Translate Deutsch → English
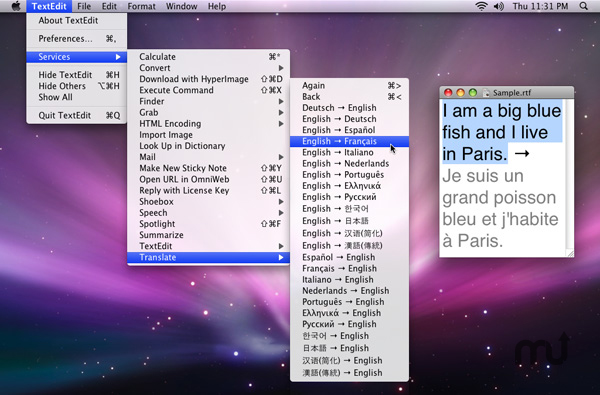The width and height of the screenshot is (600, 395). [x=349, y=108]
